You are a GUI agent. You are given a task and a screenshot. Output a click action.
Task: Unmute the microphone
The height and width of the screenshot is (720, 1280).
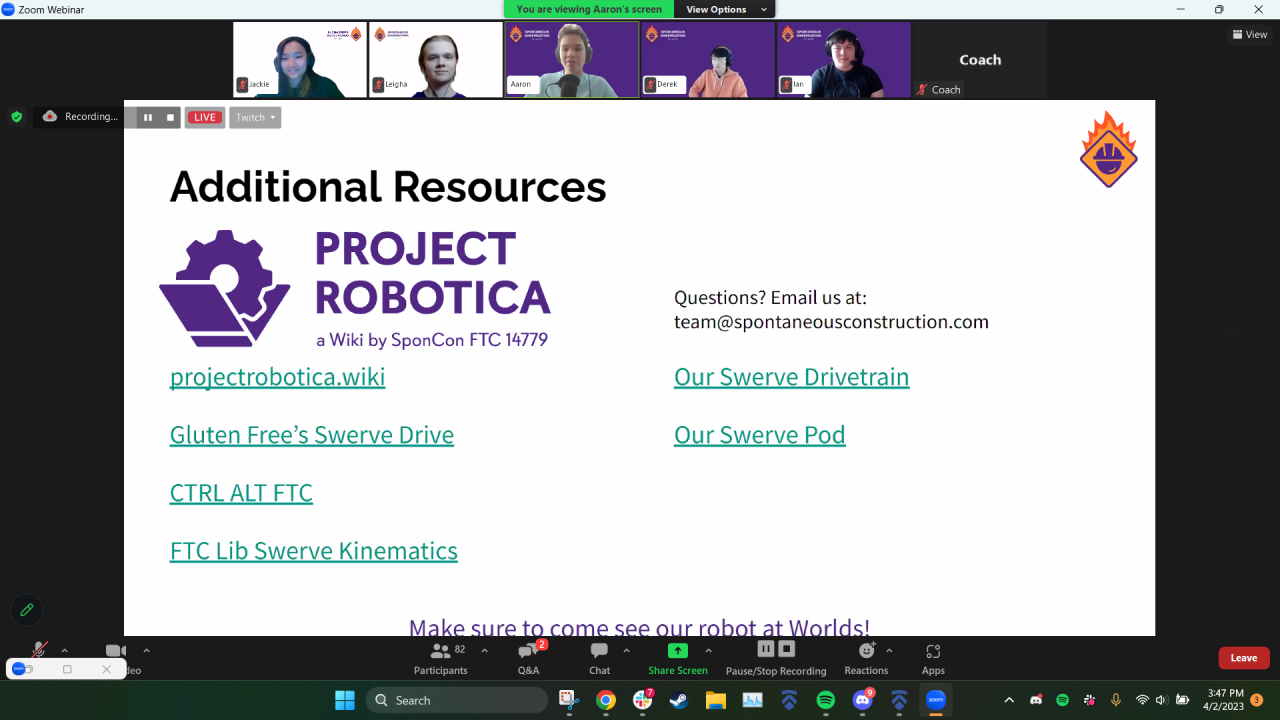tap(39, 652)
